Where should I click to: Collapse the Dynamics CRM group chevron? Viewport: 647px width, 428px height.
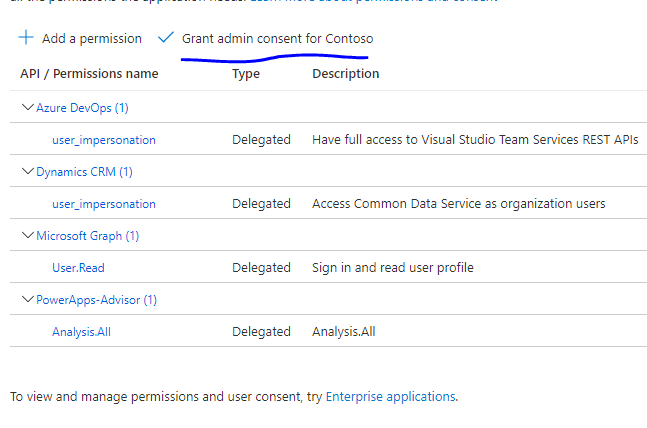(x=27, y=171)
